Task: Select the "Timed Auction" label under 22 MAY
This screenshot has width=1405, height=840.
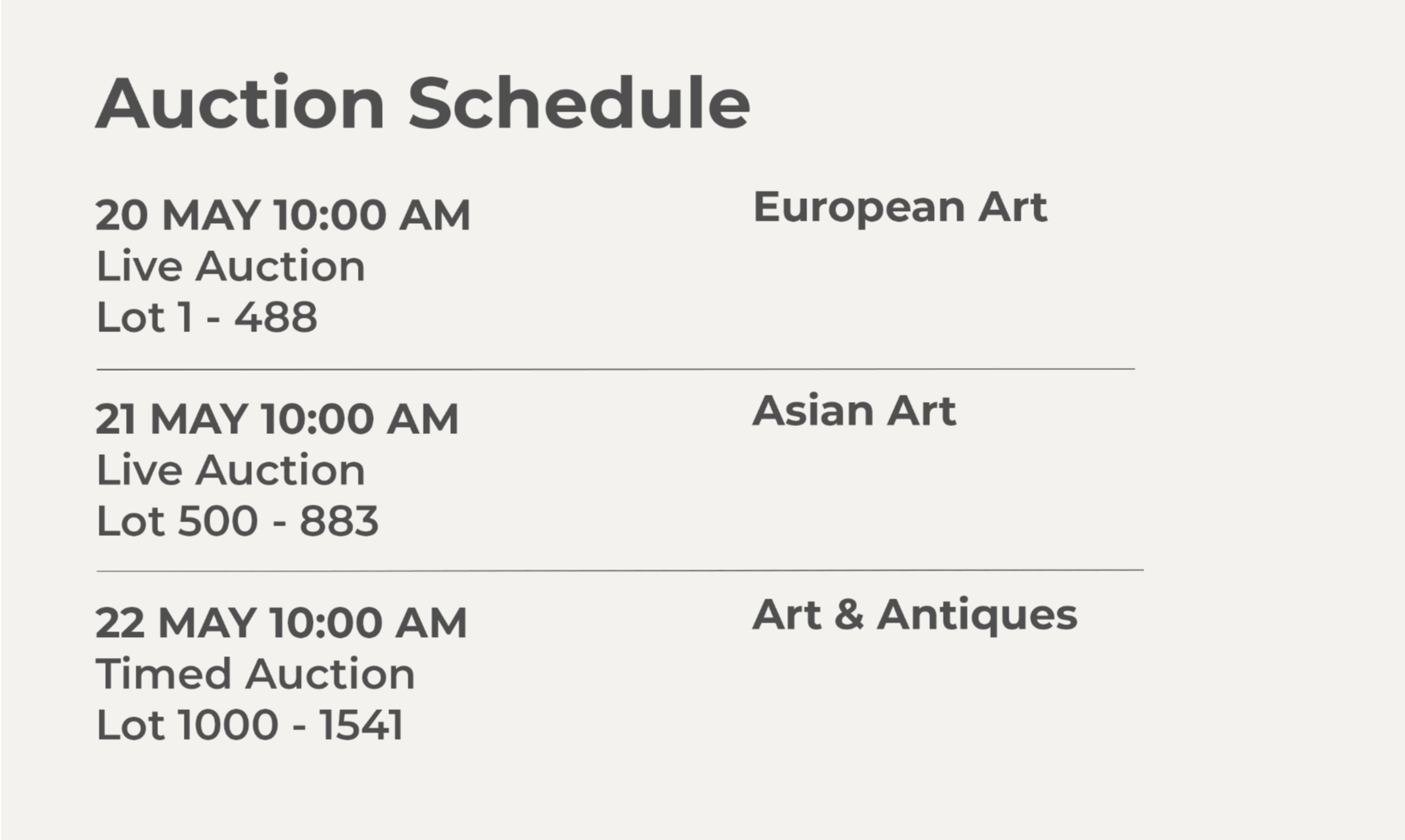Action: (x=255, y=674)
